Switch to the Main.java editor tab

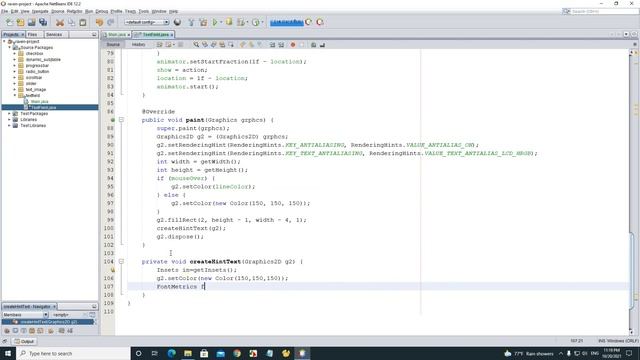(116, 35)
